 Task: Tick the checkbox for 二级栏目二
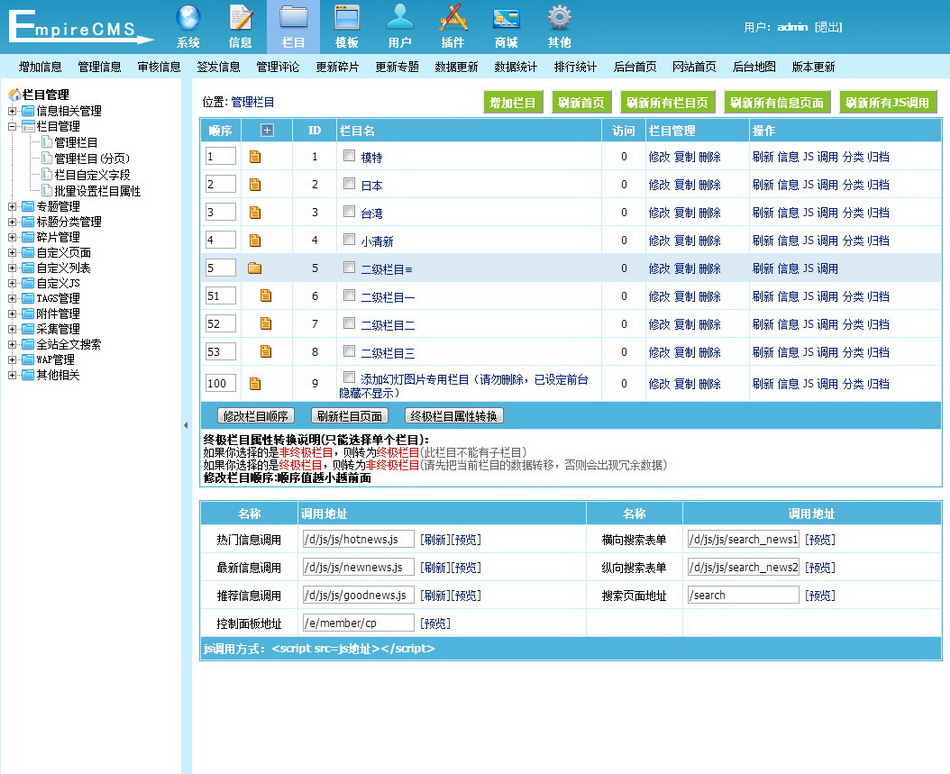point(349,323)
